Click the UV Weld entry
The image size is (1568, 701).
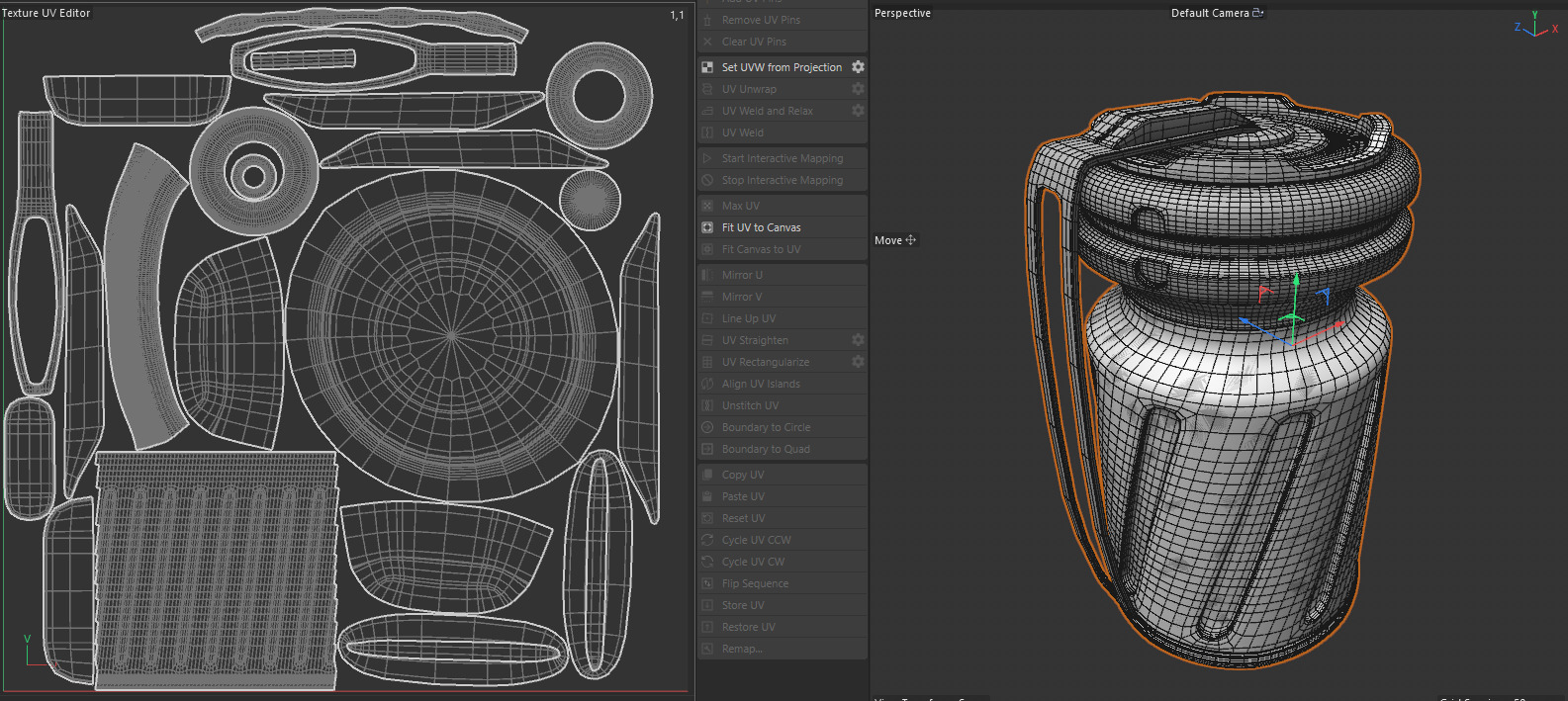click(783, 132)
